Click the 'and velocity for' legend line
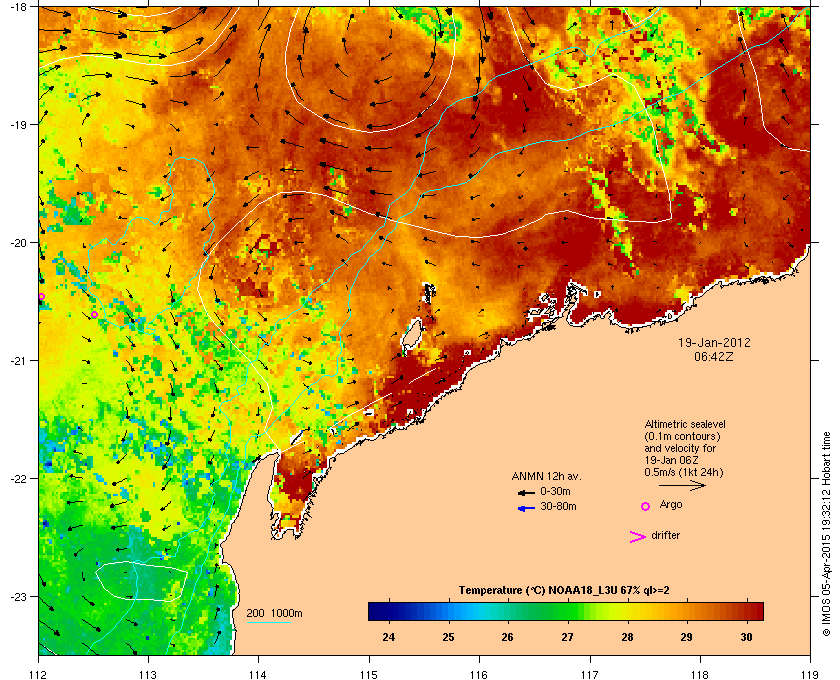This screenshot has width=840, height=680. pos(680,448)
